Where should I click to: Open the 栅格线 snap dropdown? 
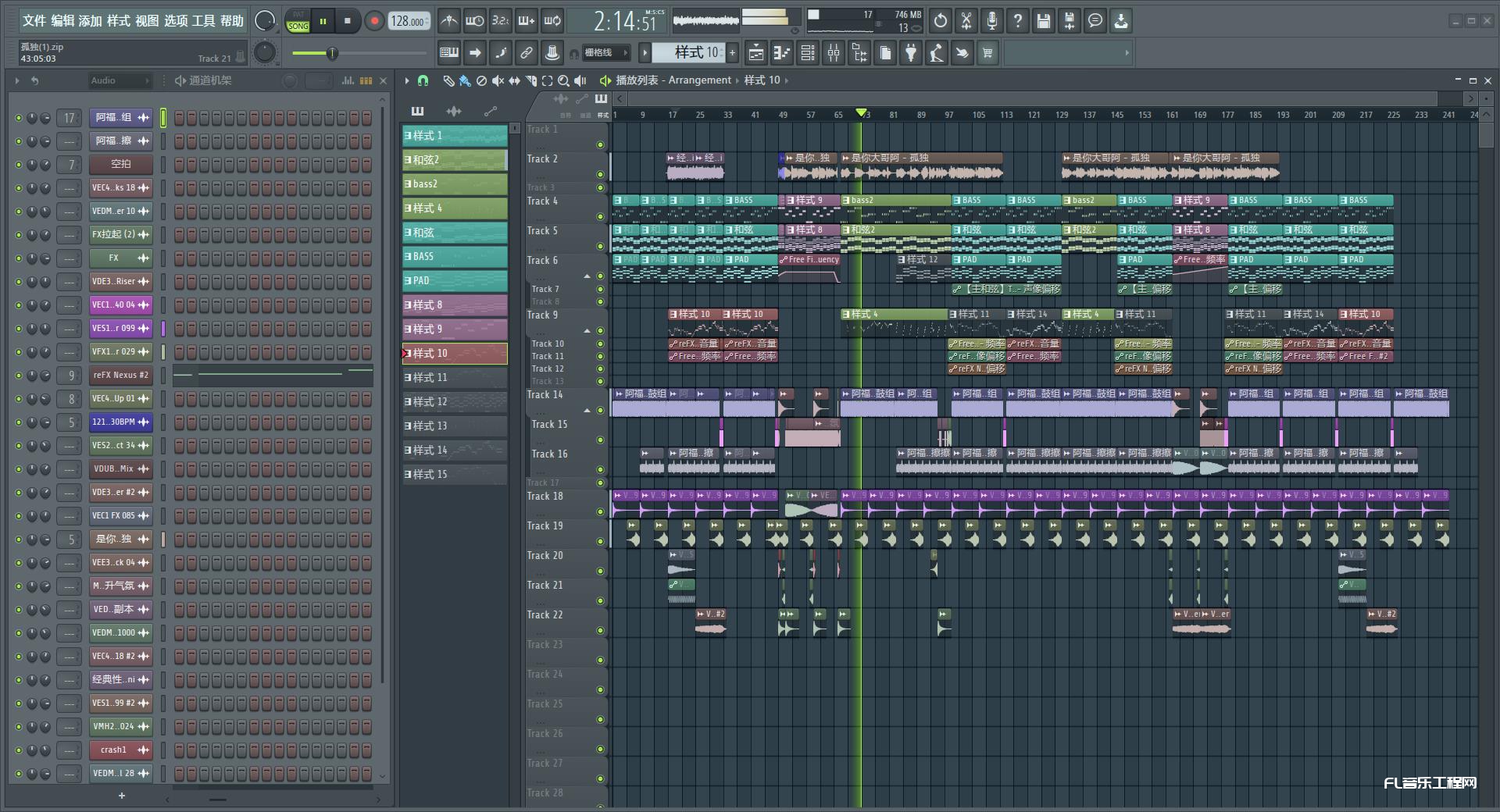coord(605,53)
